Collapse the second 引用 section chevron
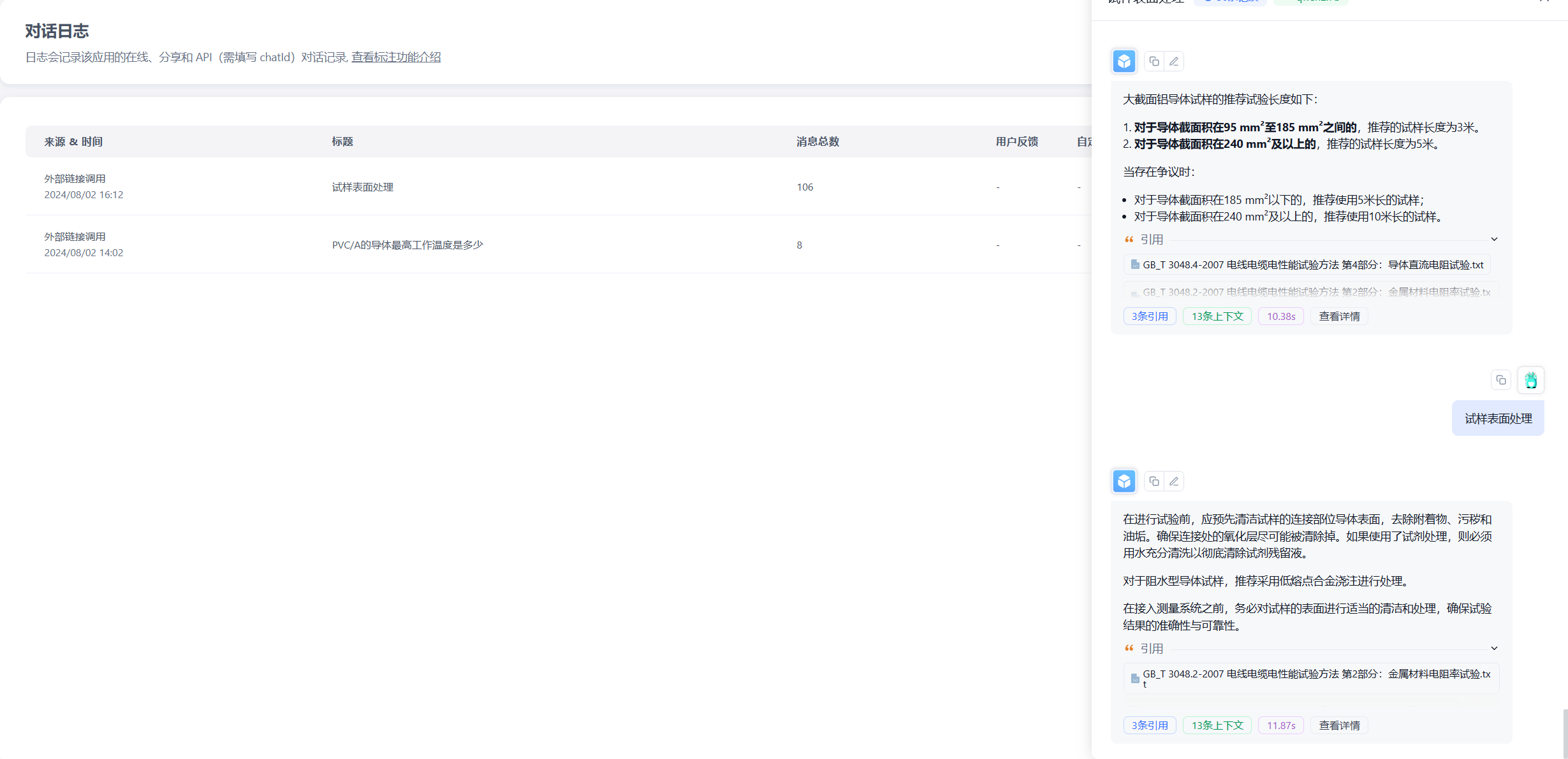Image resolution: width=1568 pixels, height=759 pixels. pyautogui.click(x=1494, y=649)
